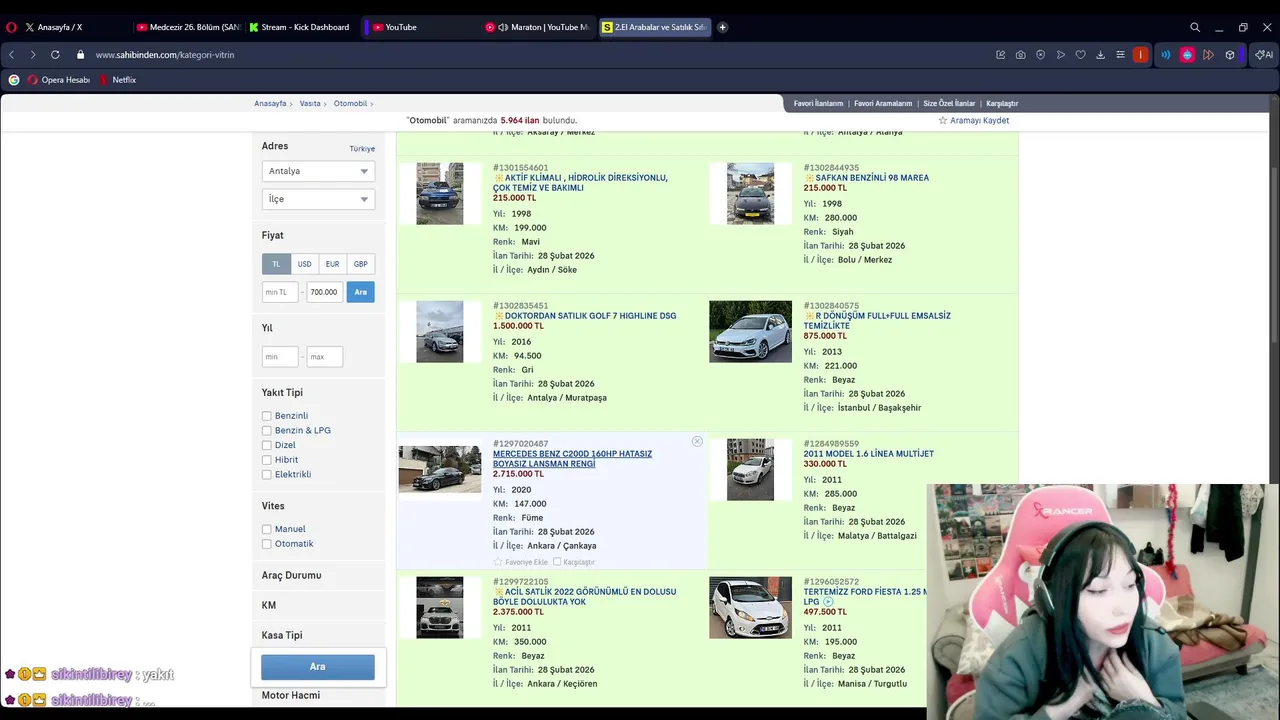Click the browser back arrow
This screenshot has width=1280, height=720.
point(11,55)
